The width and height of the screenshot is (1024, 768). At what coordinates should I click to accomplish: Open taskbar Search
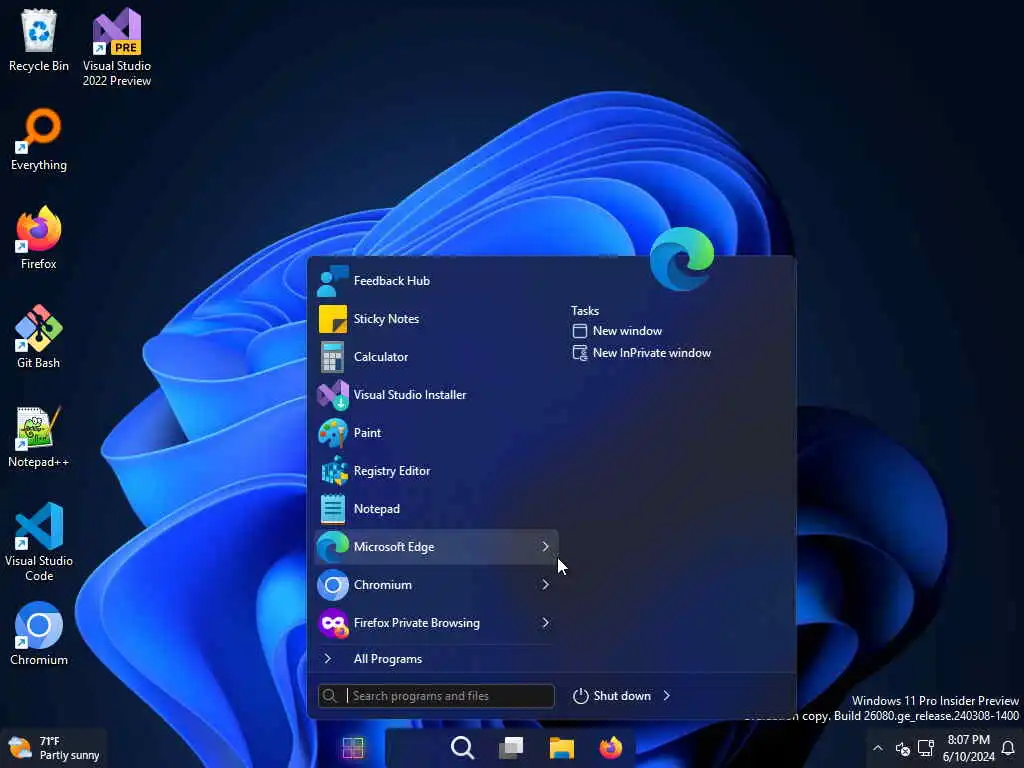point(462,748)
